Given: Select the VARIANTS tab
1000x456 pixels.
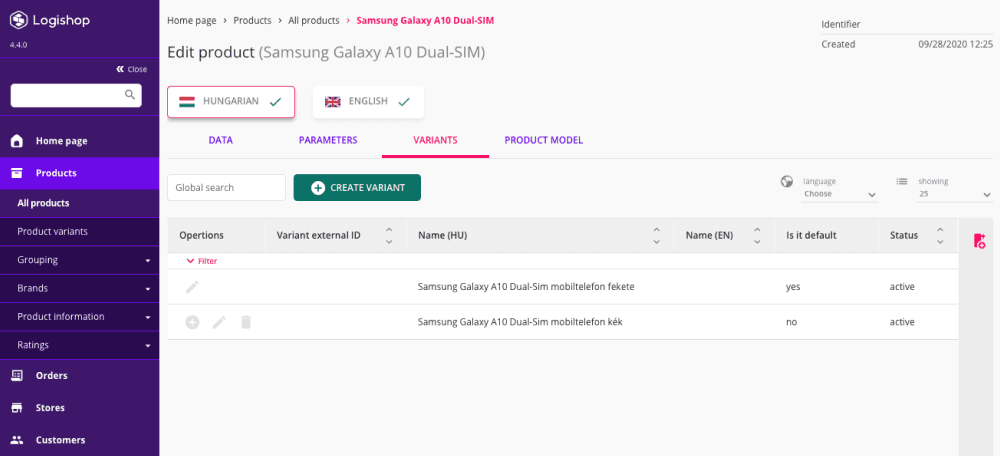Looking at the screenshot, I should pos(435,140).
